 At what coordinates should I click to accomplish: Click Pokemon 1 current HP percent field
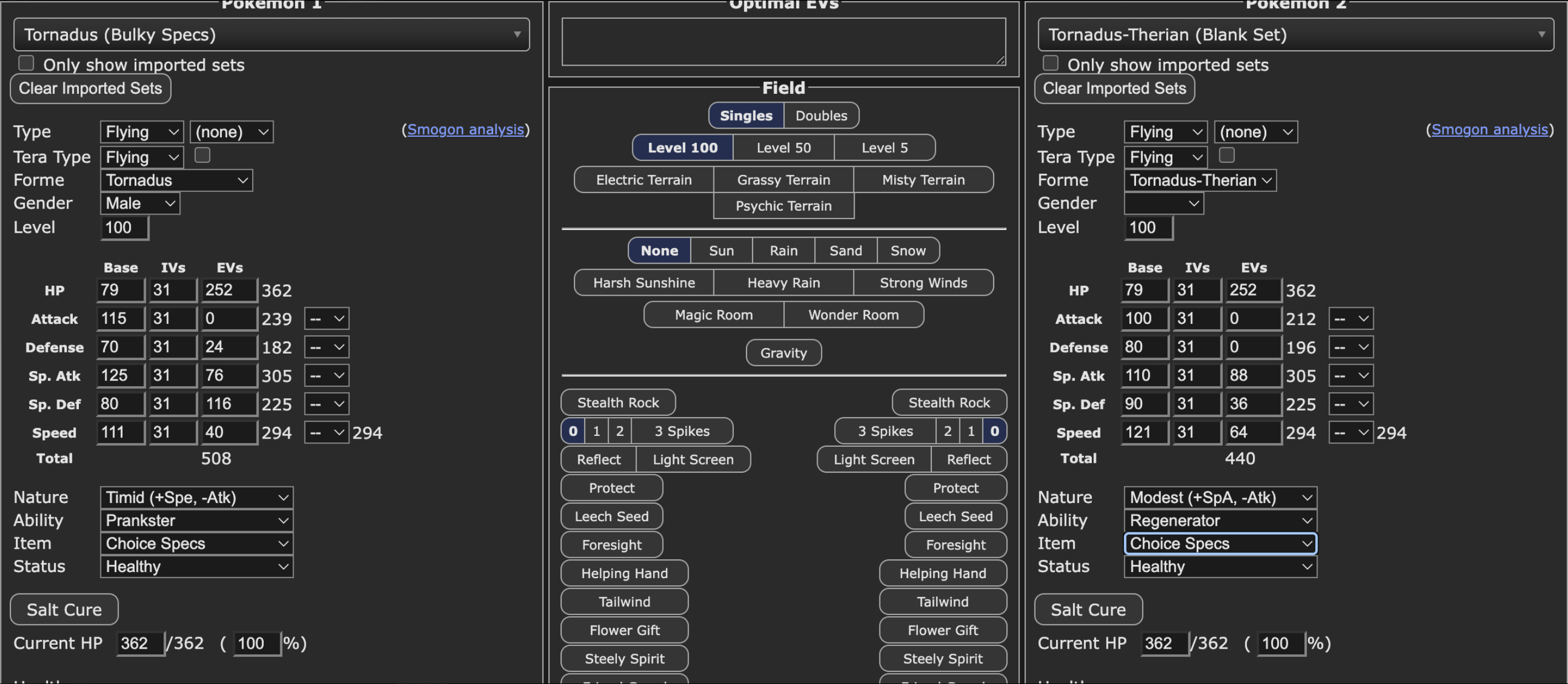point(258,644)
